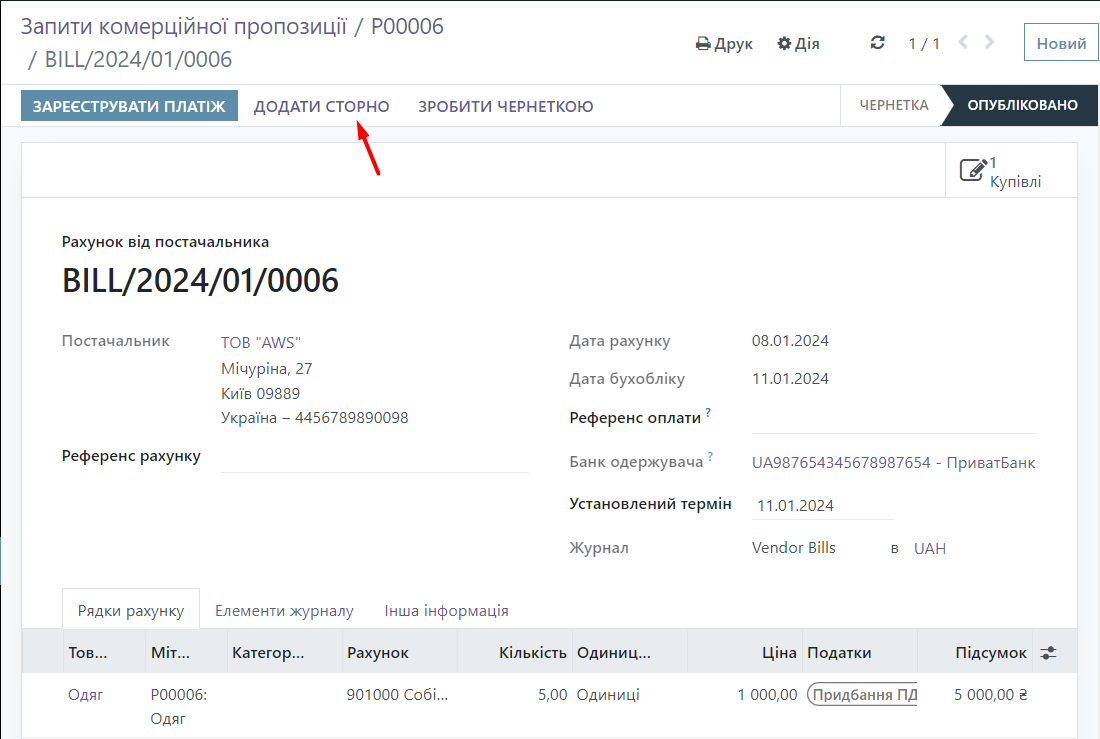
Task: Click Зареєструвати платіж button
Action: tap(129, 106)
